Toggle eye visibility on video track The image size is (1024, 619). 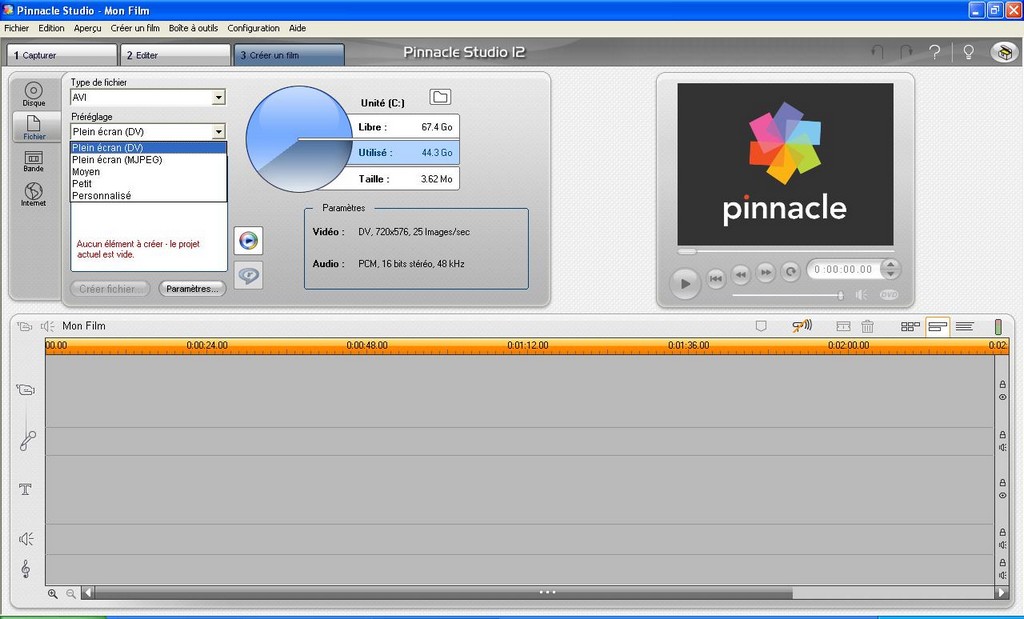(x=1002, y=397)
